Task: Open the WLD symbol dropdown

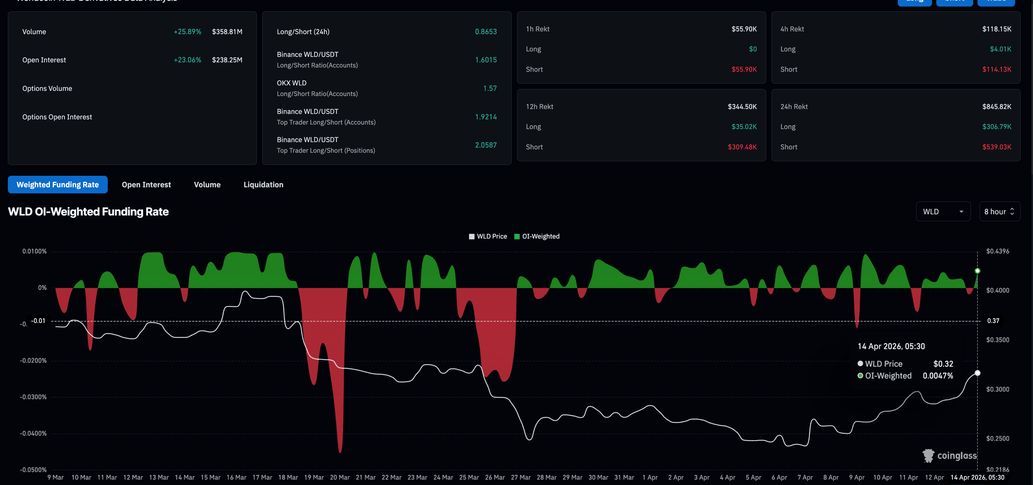Action: pyautogui.click(x=942, y=212)
